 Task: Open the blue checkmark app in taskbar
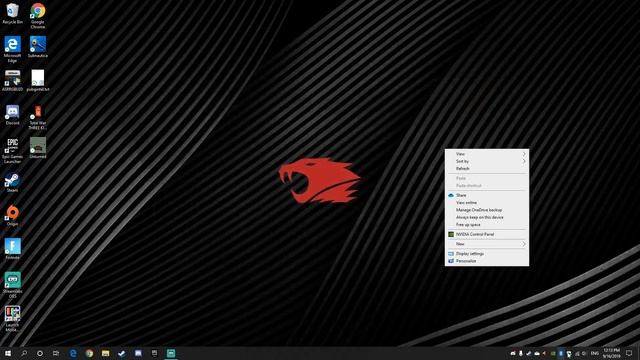coord(122,353)
